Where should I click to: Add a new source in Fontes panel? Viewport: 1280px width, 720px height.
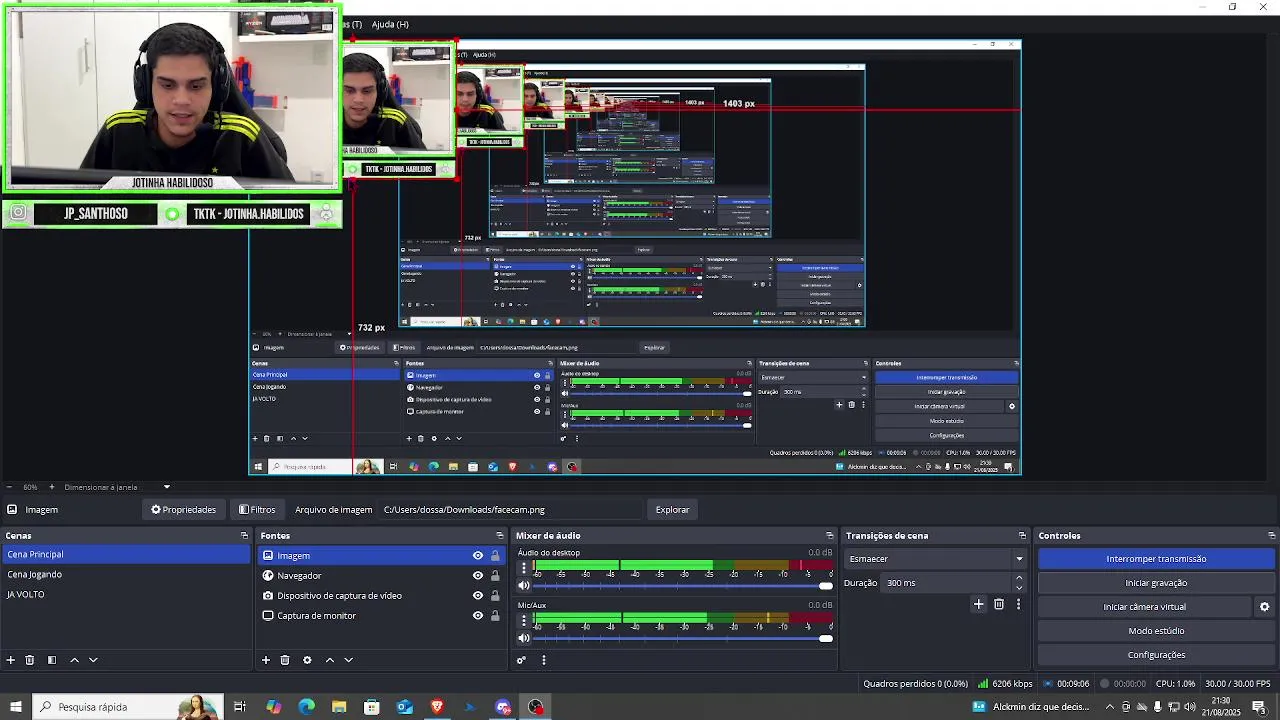click(x=266, y=660)
